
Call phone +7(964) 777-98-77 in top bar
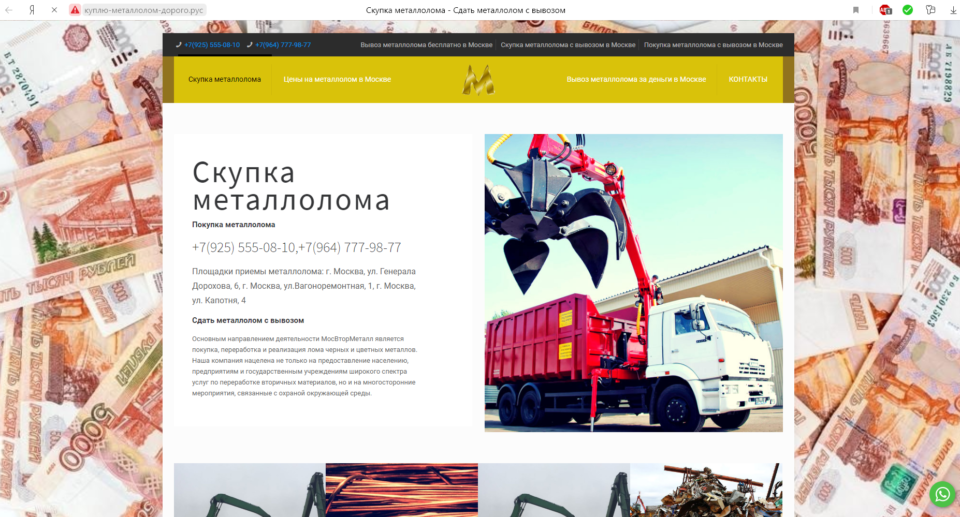[283, 45]
